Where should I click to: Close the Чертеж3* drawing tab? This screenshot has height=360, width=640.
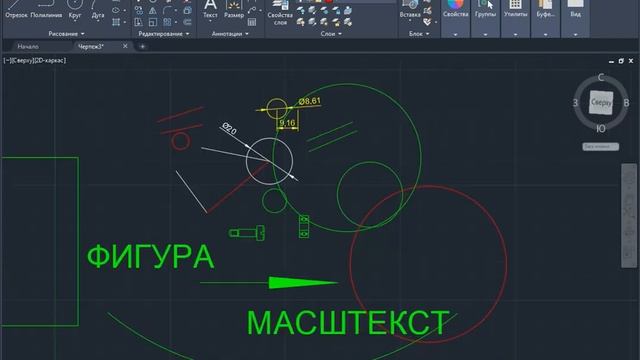pos(125,46)
